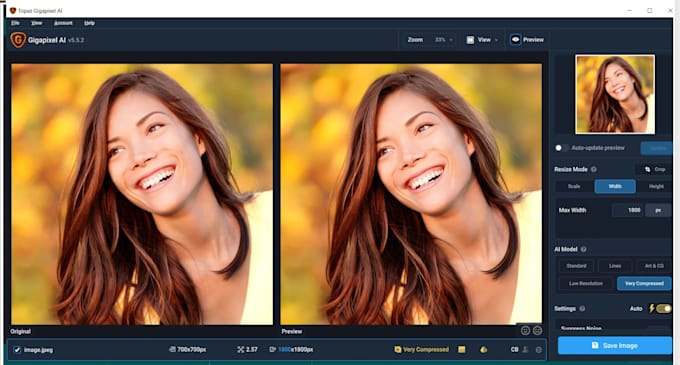Screen dimensions: 680x365
Task: Click the navigator thumbnail image
Action: (615, 94)
